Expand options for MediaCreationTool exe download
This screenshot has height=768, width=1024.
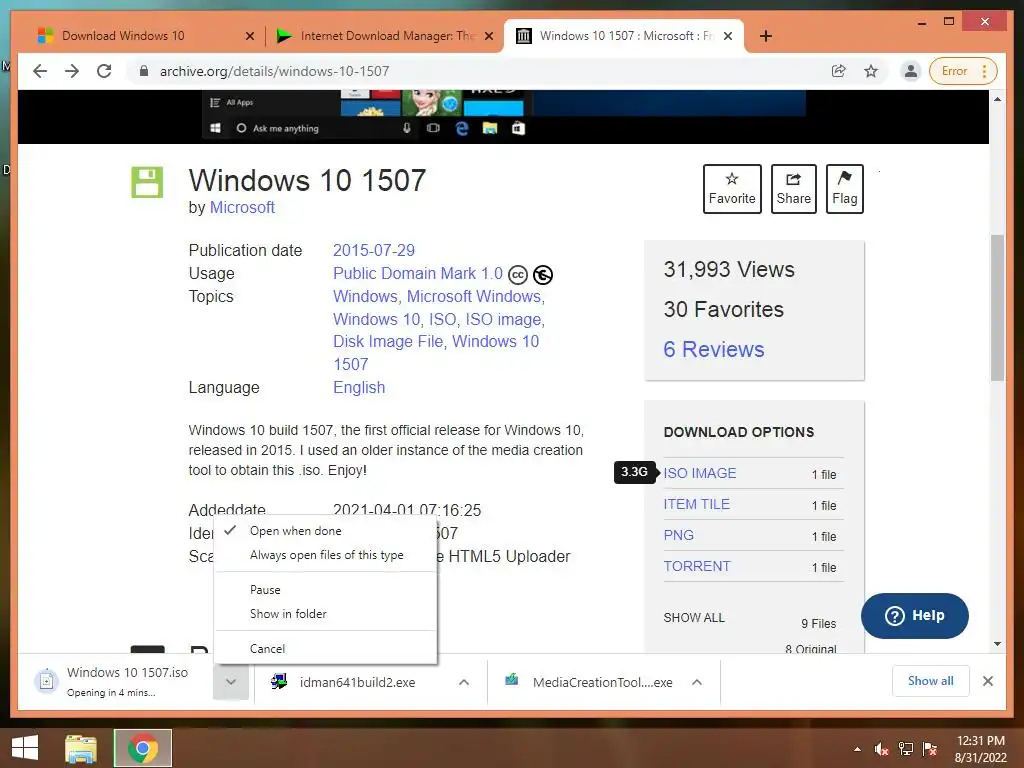pos(697,682)
